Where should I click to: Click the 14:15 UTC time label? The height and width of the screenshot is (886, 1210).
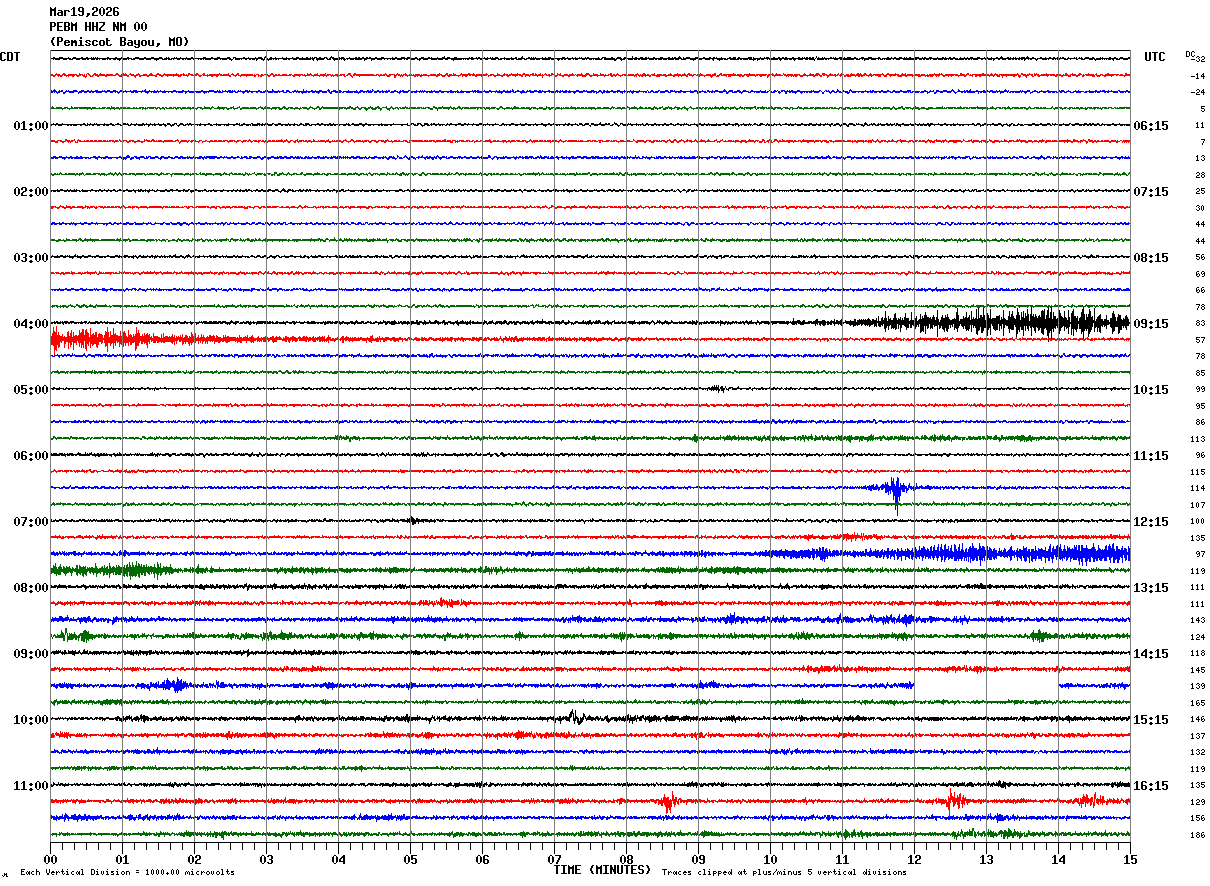point(1150,654)
